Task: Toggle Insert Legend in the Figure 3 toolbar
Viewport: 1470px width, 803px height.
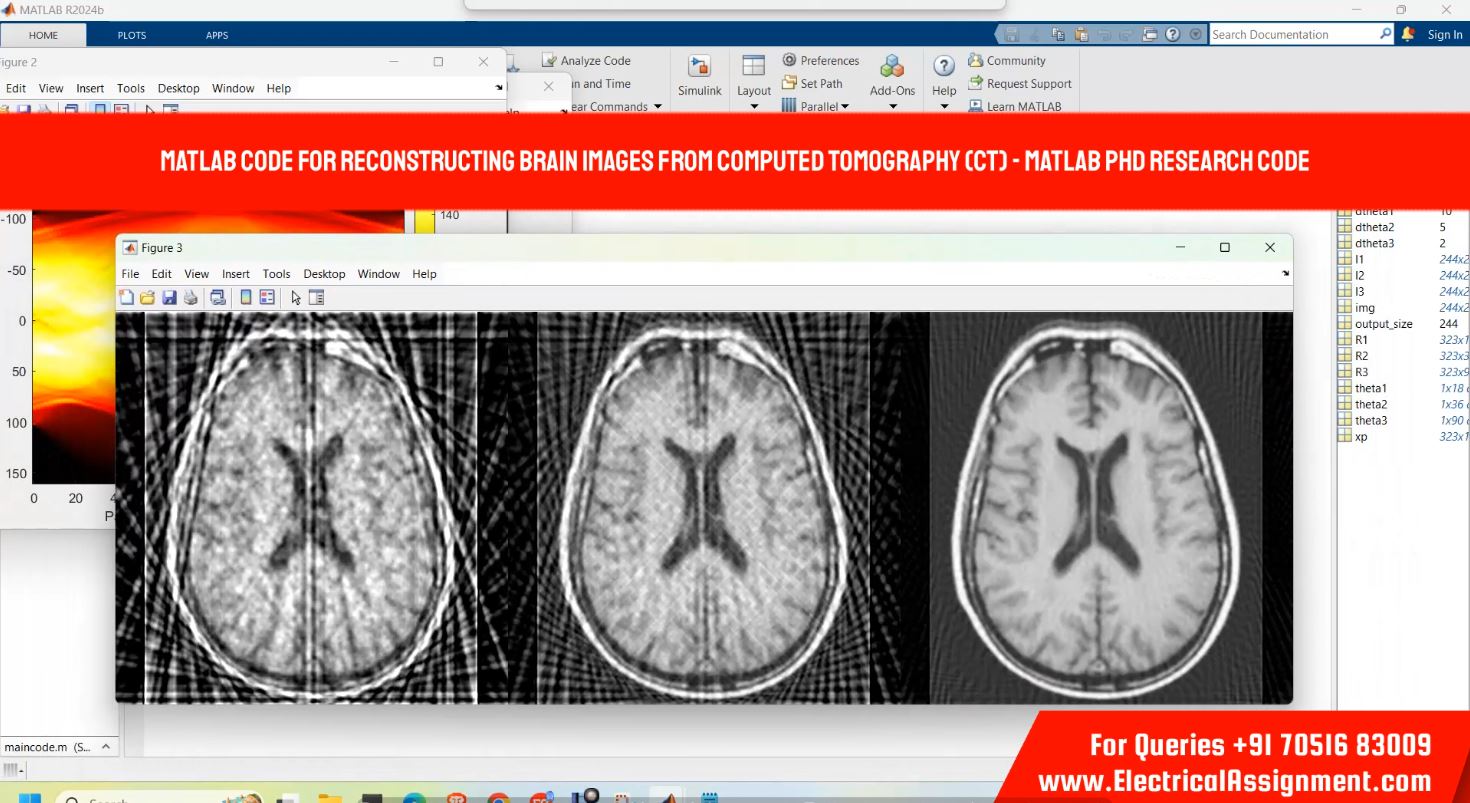Action: coord(267,297)
